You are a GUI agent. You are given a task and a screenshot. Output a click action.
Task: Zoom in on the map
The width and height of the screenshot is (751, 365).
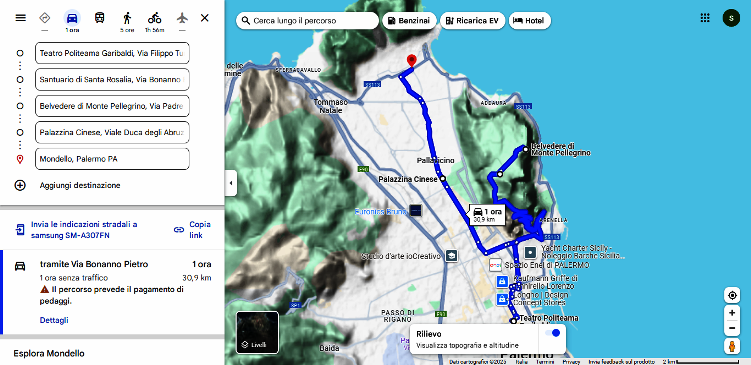[732, 313]
